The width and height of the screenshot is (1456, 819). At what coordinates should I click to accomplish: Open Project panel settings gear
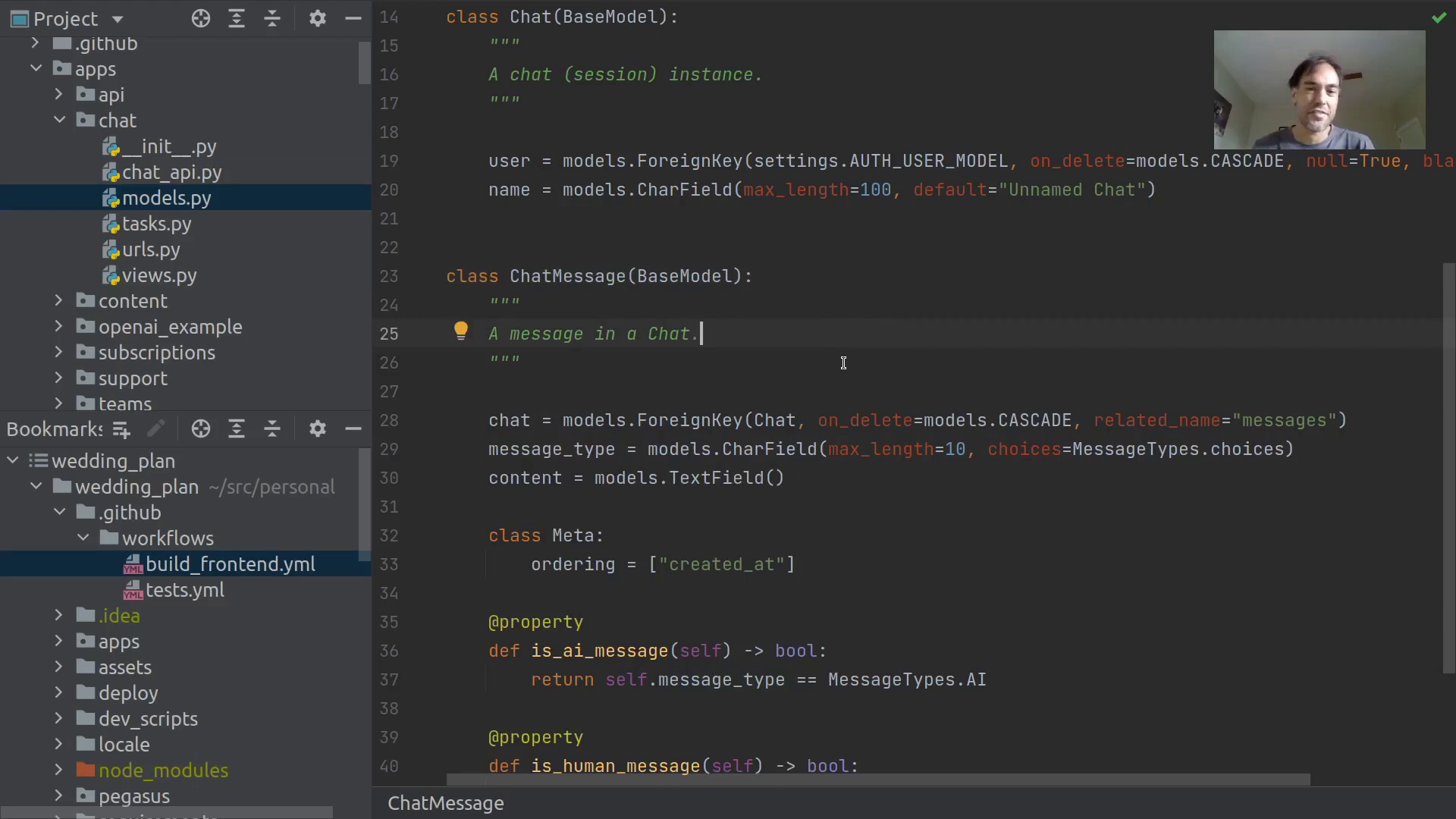[318, 19]
